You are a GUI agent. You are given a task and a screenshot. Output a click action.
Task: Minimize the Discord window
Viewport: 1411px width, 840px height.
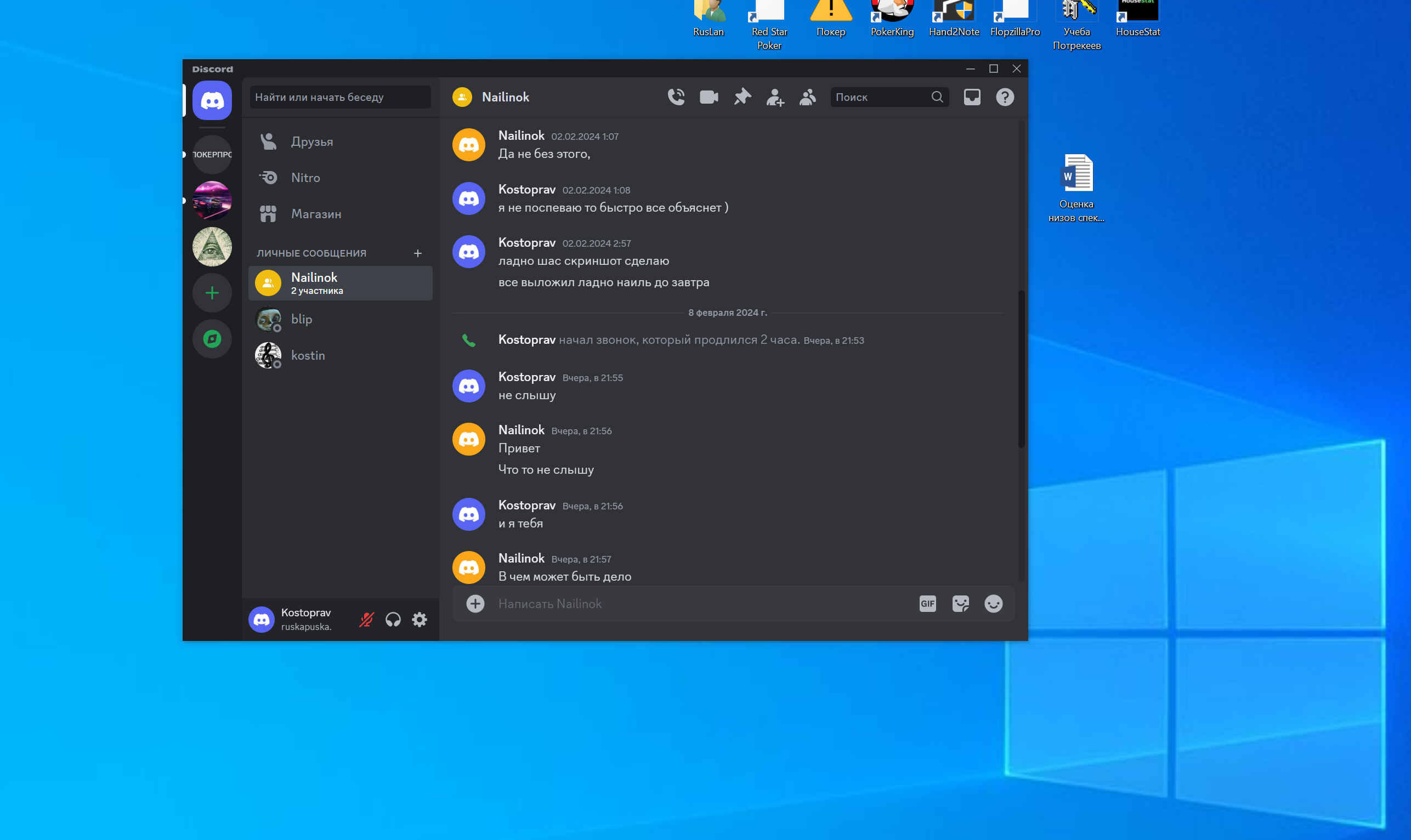click(x=970, y=69)
